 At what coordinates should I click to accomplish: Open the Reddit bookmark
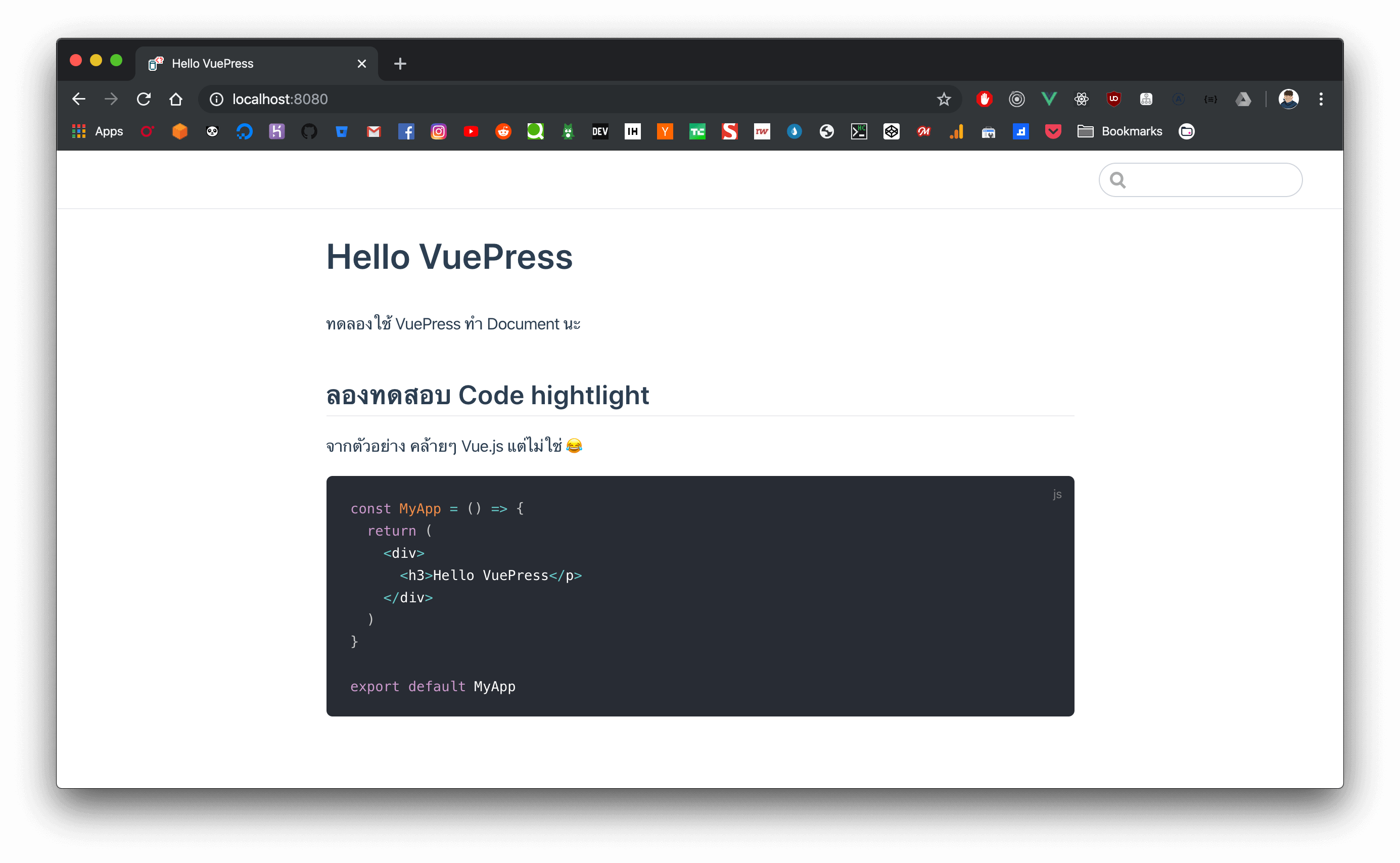coord(503,131)
